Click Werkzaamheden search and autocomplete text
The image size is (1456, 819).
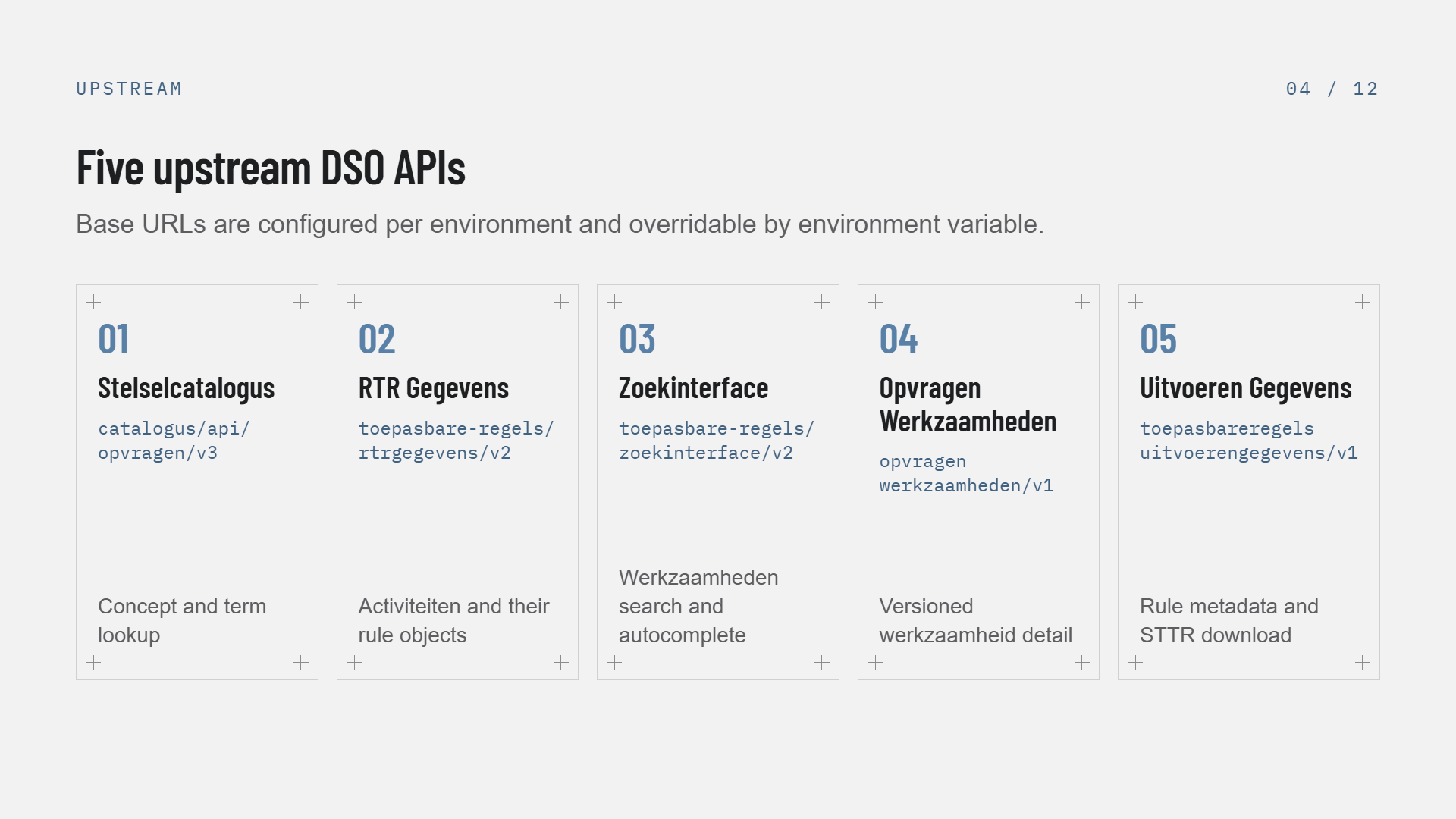coord(698,606)
